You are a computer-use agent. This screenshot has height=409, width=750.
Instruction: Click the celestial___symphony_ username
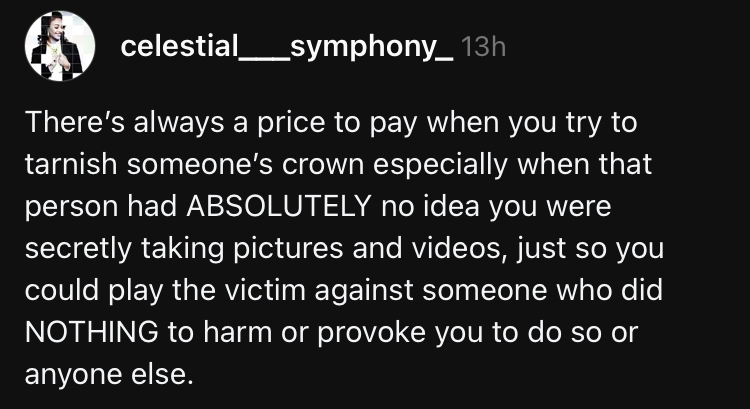[286, 46]
